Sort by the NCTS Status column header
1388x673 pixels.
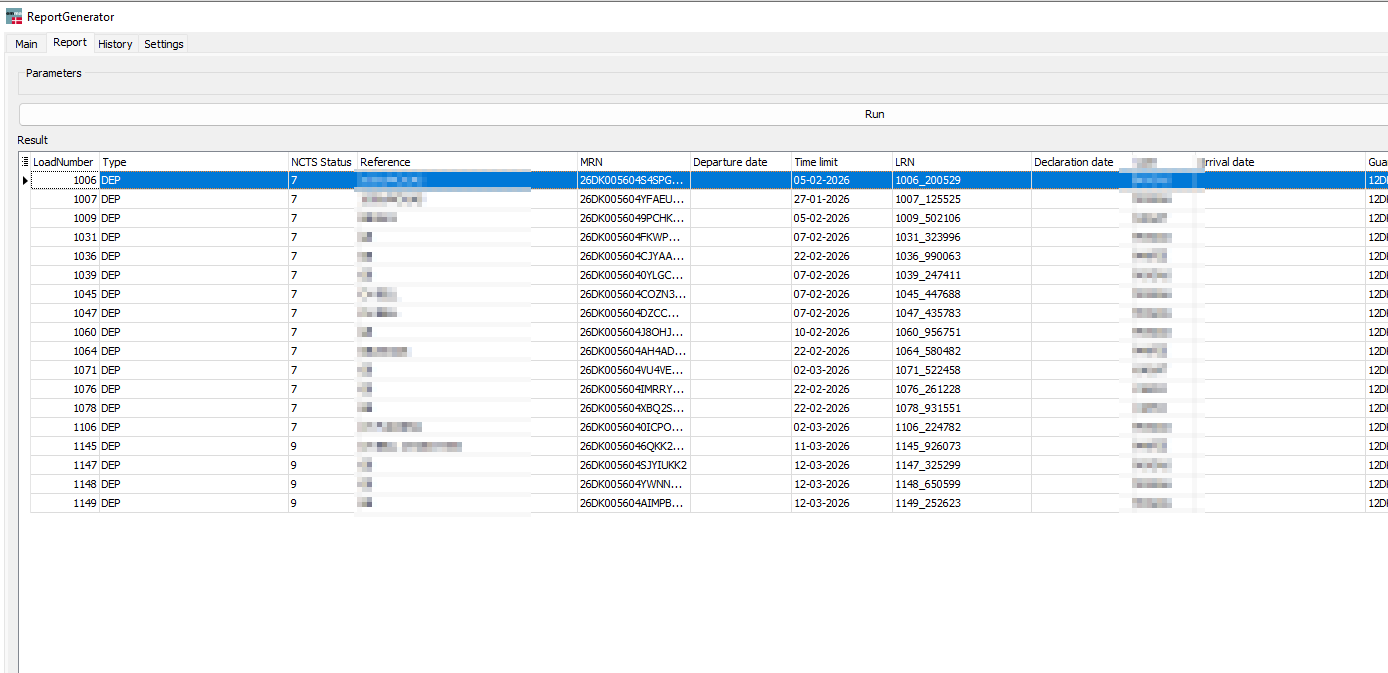coord(321,162)
